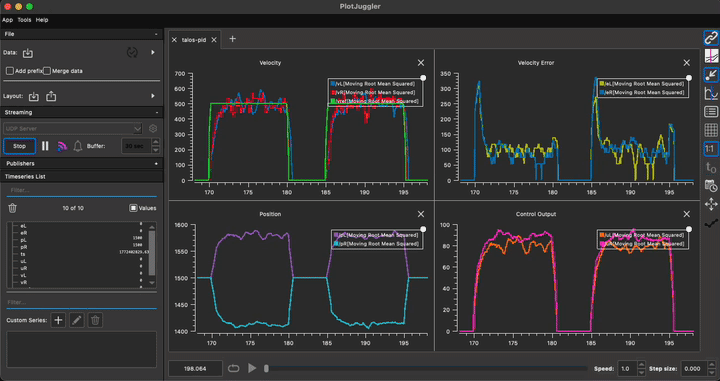Click the pink streaming signal icon

(x=62, y=146)
